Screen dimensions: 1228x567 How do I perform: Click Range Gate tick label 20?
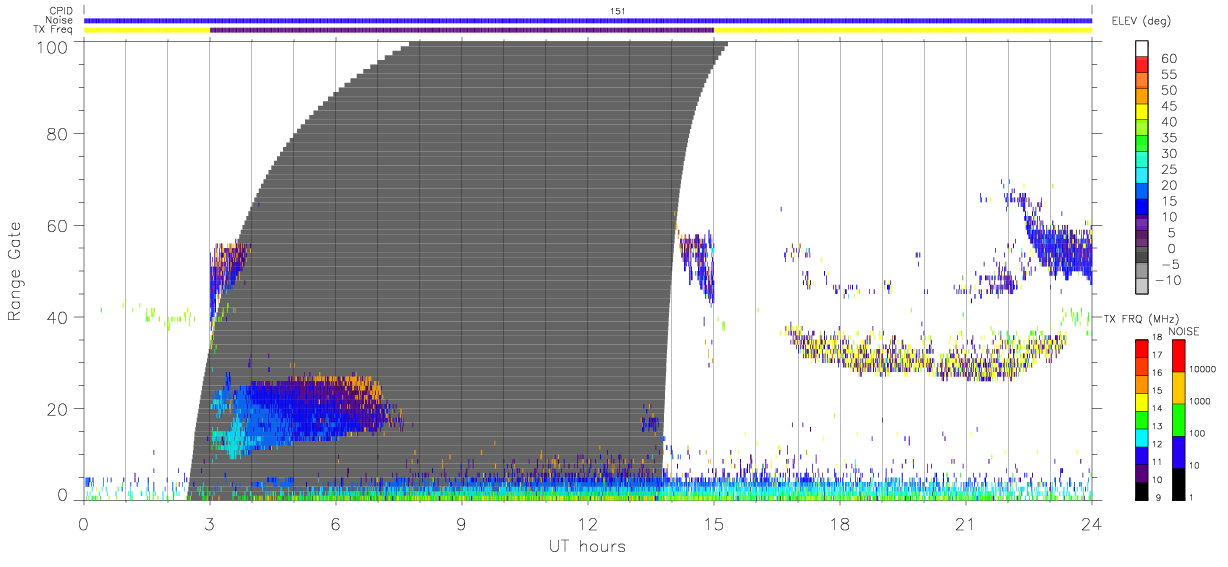tap(59, 409)
